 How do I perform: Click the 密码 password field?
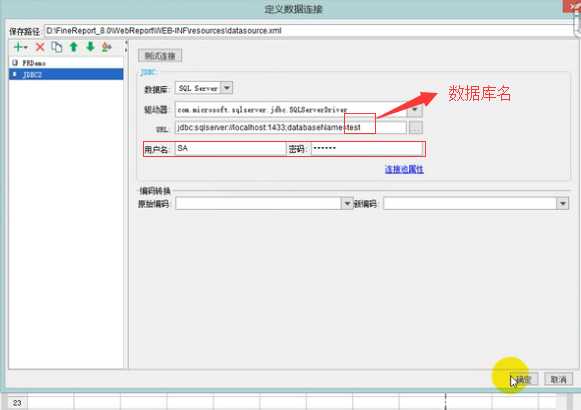pyautogui.click(x=367, y=149)
